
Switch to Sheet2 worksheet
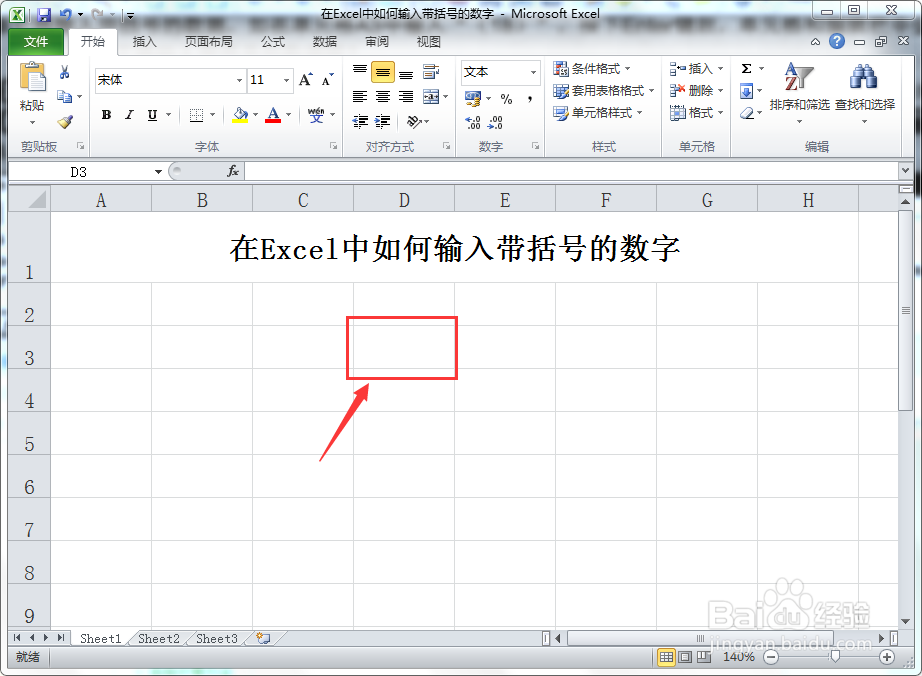tap(159, 638)
